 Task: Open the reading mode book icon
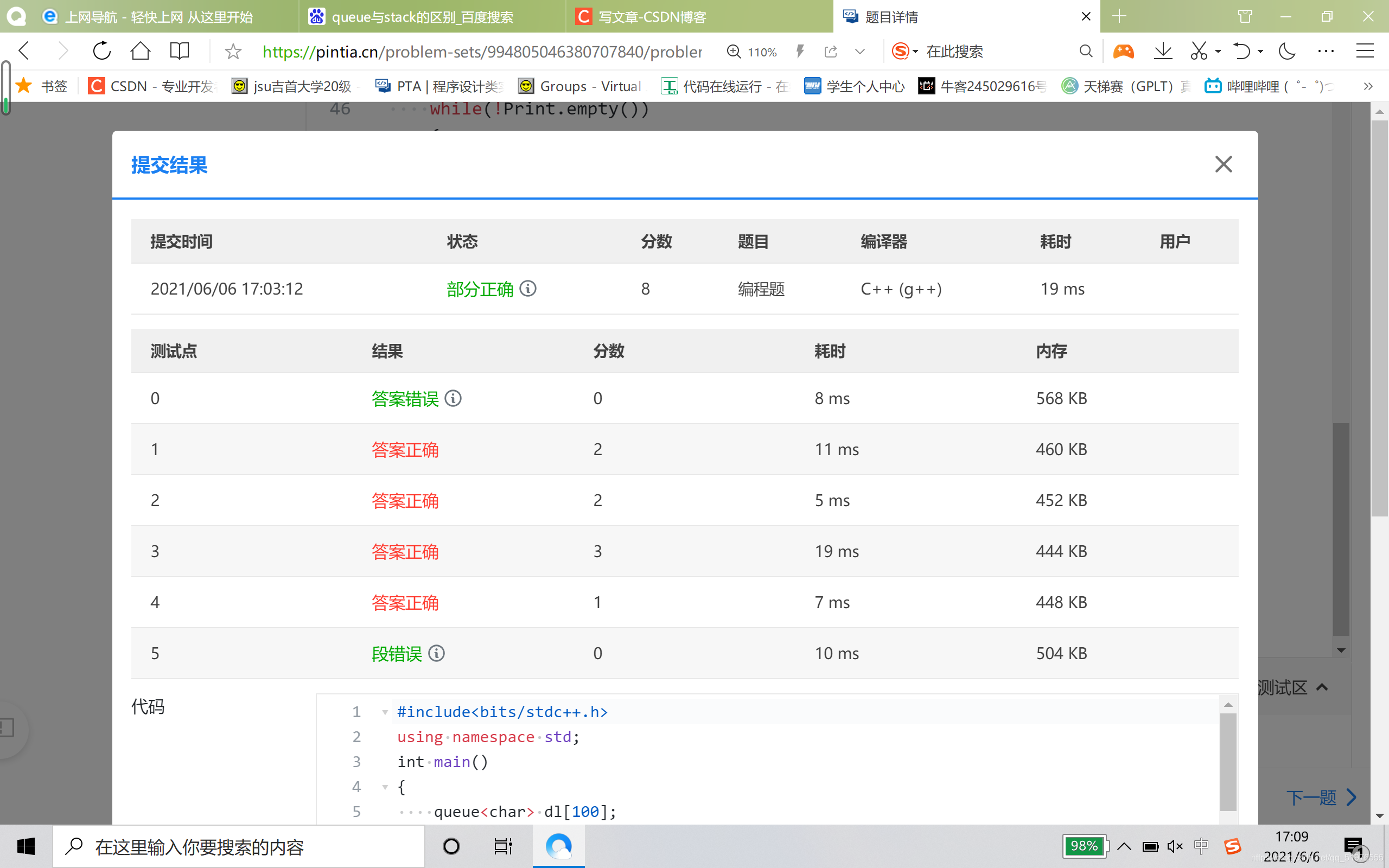(180, 51)
